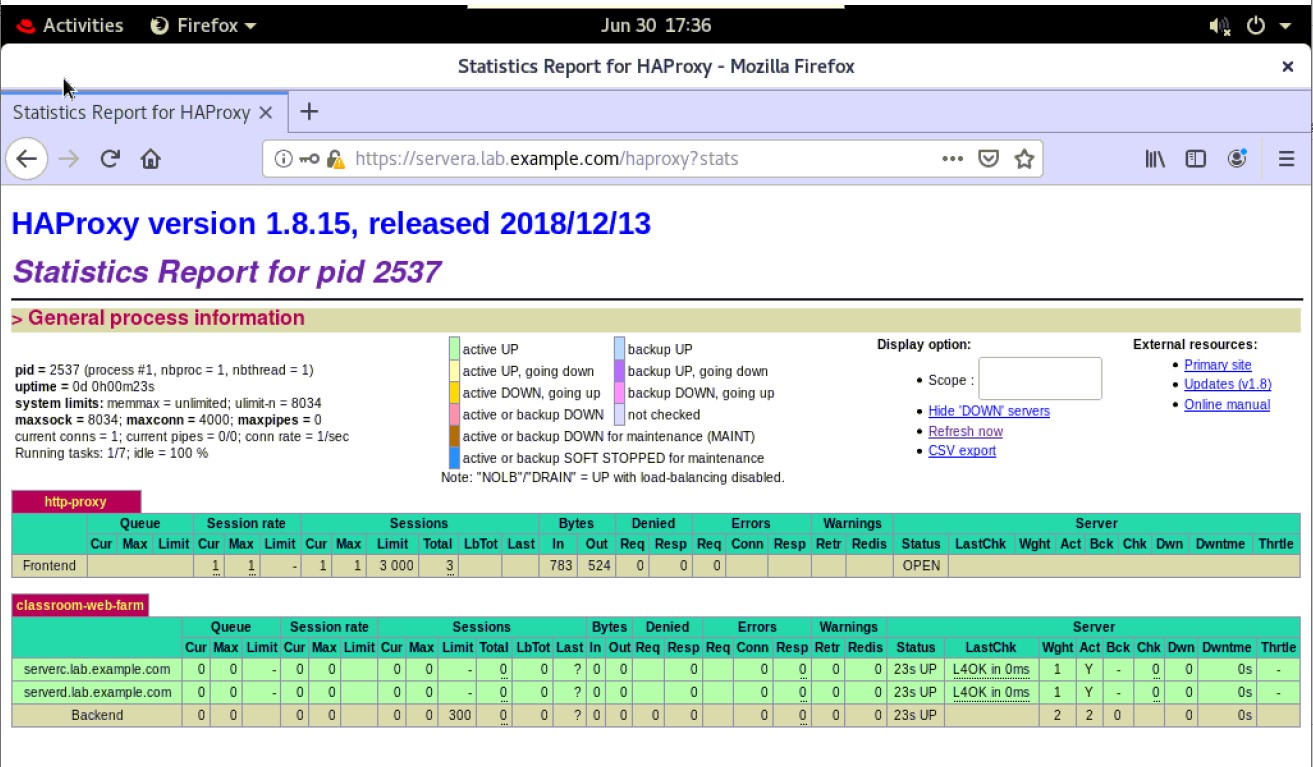Screen dimensions: 1313x767
Task: Click L4OK in 0ms for serverd
Action: (990, 692)
